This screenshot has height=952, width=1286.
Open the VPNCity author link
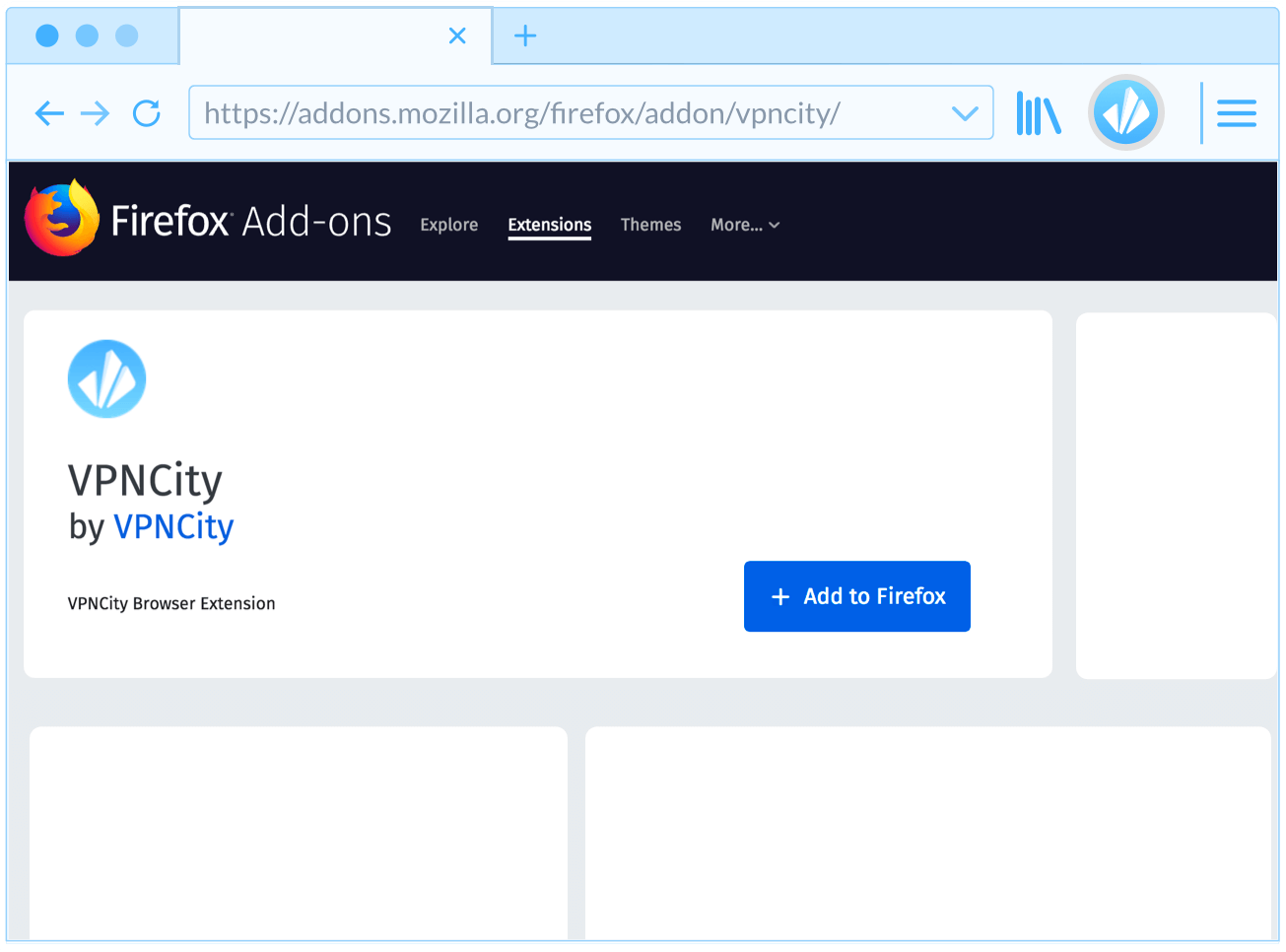pyautogui.click(x=173, y=526)
